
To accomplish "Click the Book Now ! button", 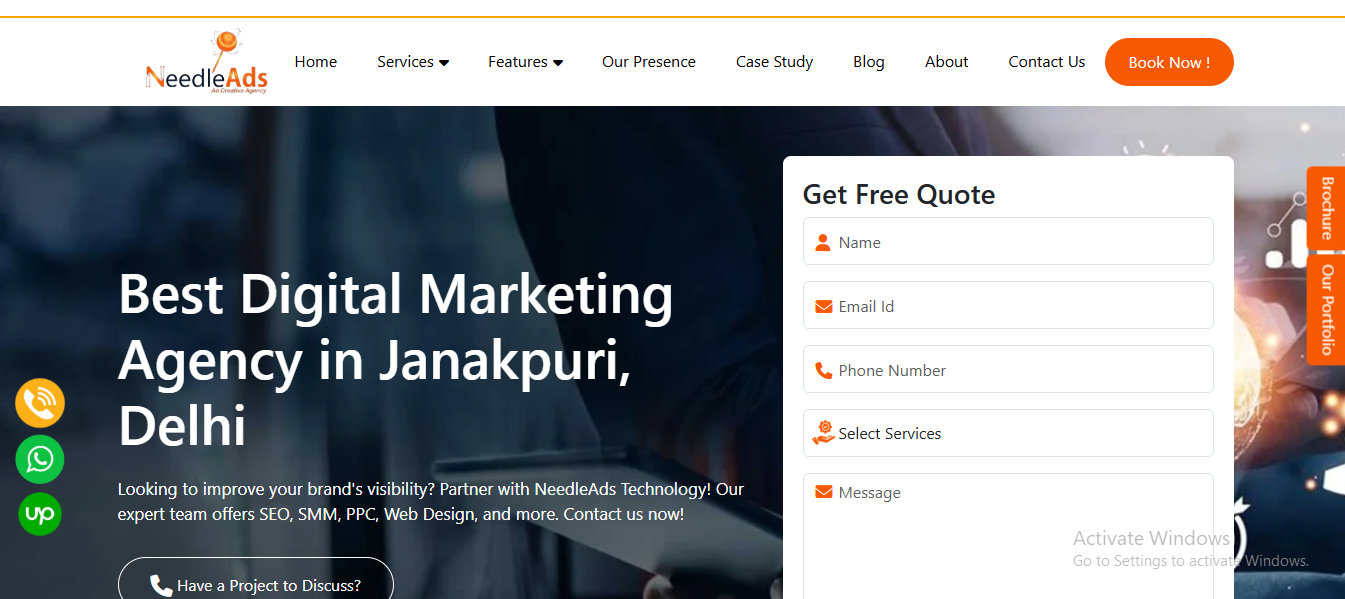I will pyautogui.click(x=1169, y=62).
